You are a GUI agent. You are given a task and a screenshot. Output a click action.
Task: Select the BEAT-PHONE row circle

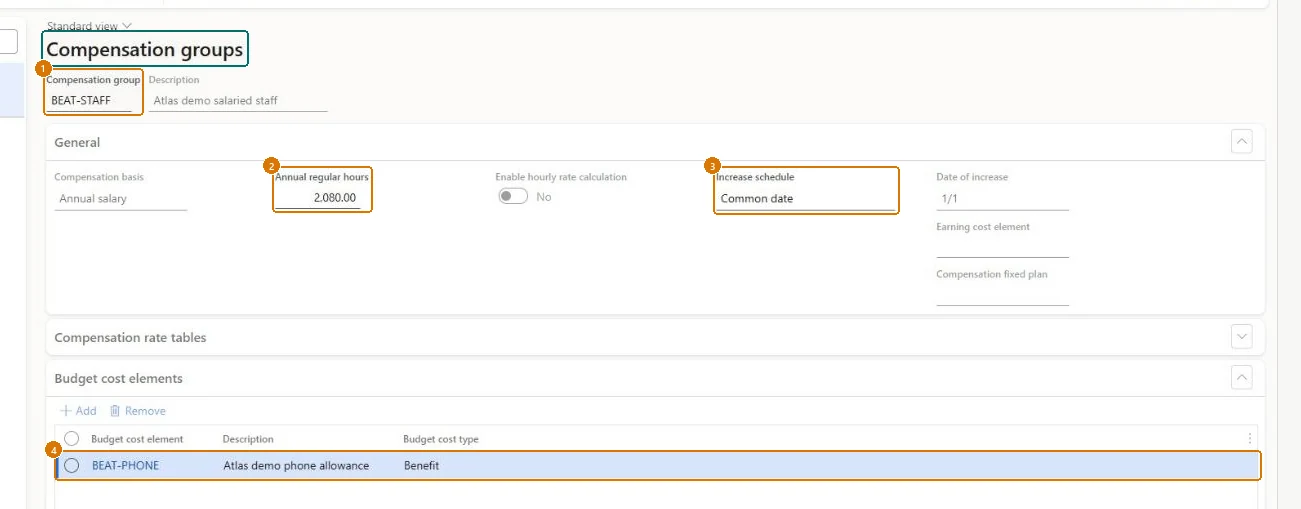[x=72, y=465]
